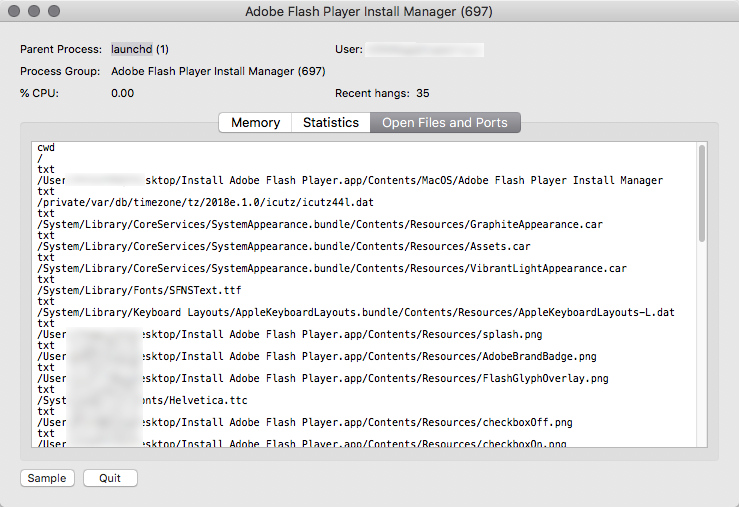
Task: Click the AdobeBrandBadge.png path line
Action: click(316, 357)
